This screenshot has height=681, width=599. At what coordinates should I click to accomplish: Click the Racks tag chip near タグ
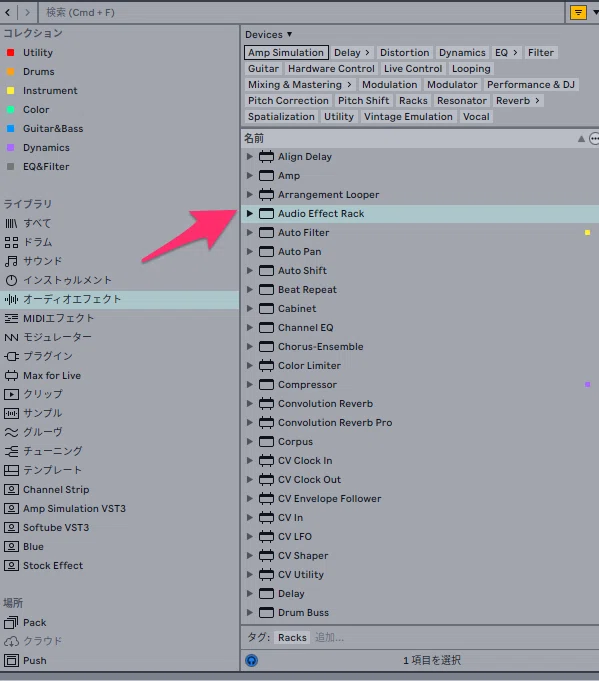pos(292,638)
